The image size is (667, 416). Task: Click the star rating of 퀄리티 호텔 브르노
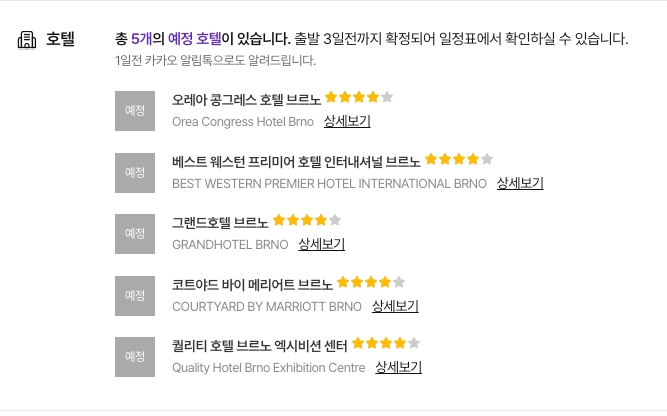point(386,343)
